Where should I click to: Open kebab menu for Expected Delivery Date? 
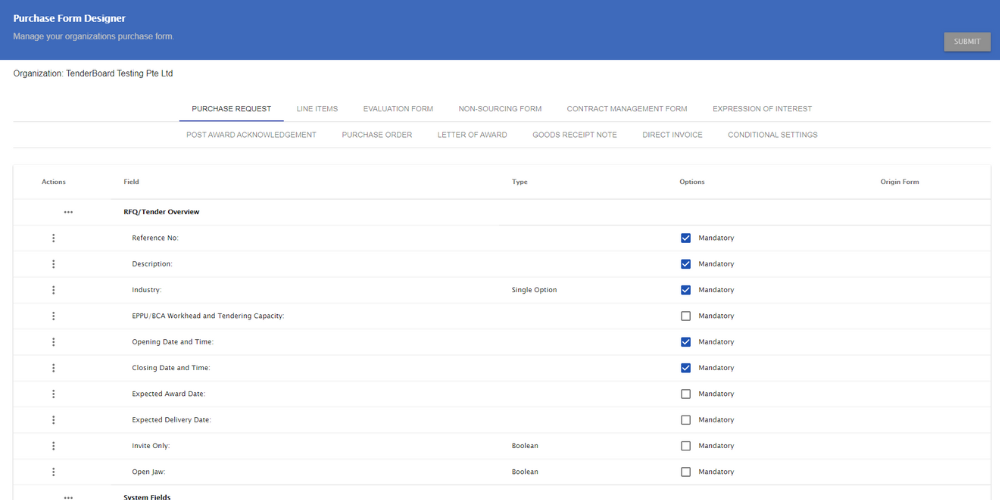coord(54,420)
